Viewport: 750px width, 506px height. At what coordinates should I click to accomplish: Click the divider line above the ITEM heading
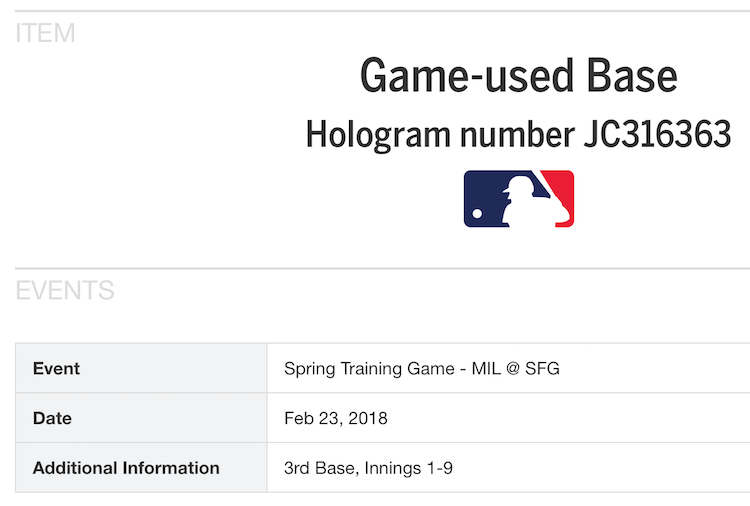[x=382, y=11]
